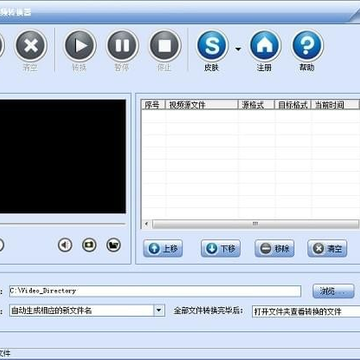Take a snapshot with the camera icon
The width and height of the screenshot is (360, 360).
pos(89,245)
